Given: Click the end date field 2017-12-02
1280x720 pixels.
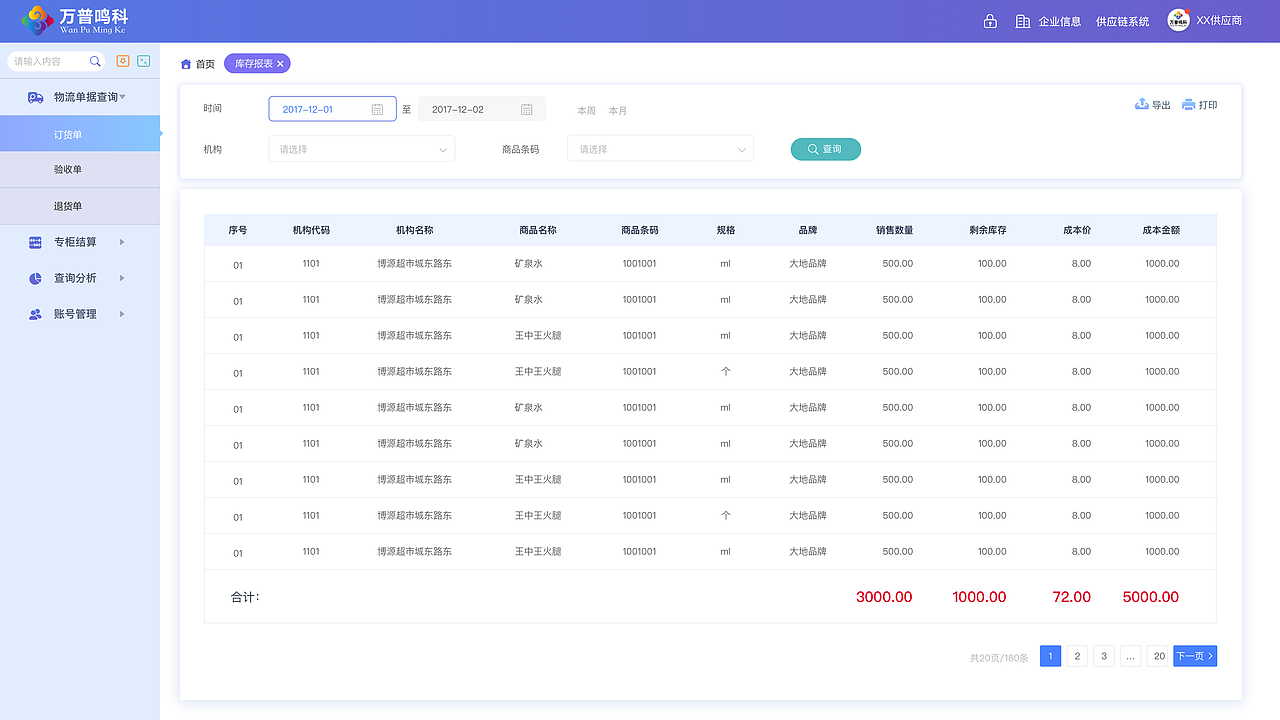Looking at the screenshot, I should (482, 109).
